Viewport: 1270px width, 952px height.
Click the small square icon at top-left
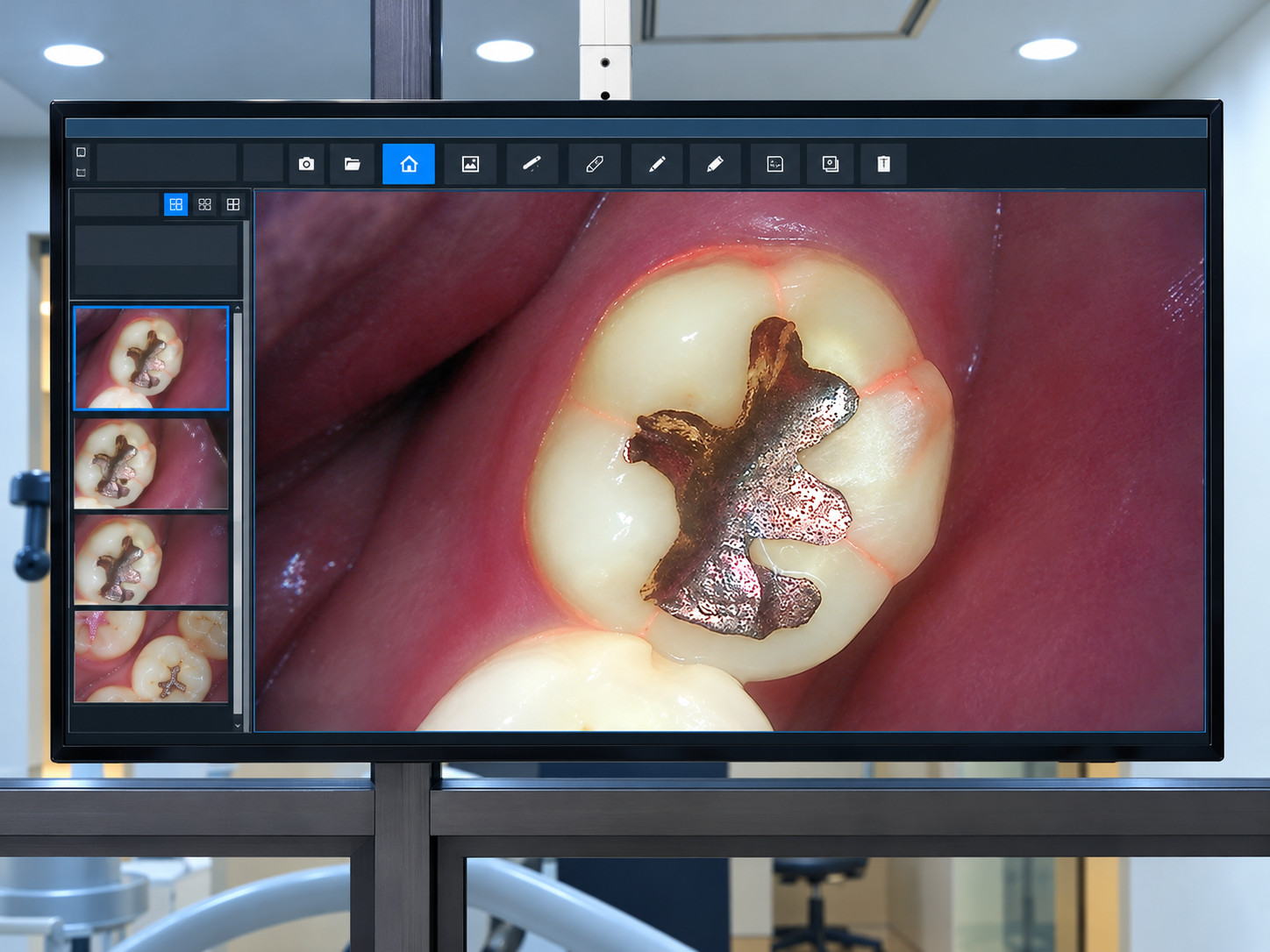(x=82, y=153)
